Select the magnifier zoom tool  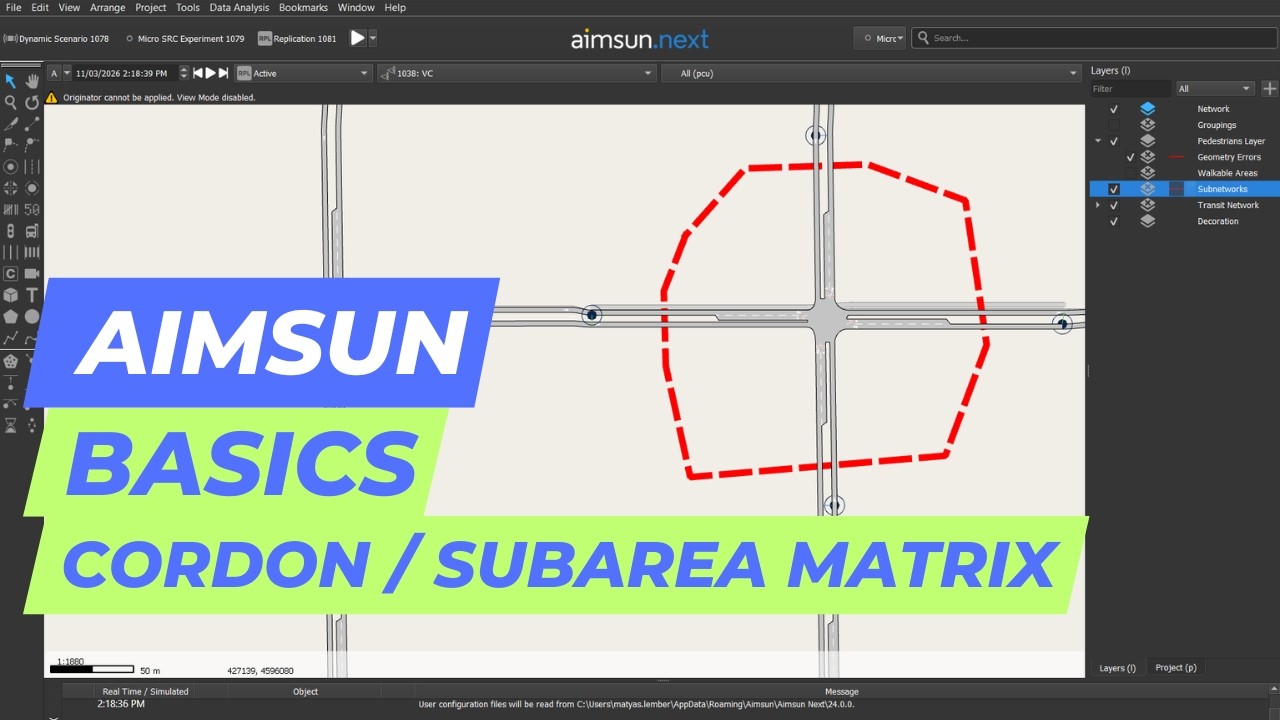point(11,102)
